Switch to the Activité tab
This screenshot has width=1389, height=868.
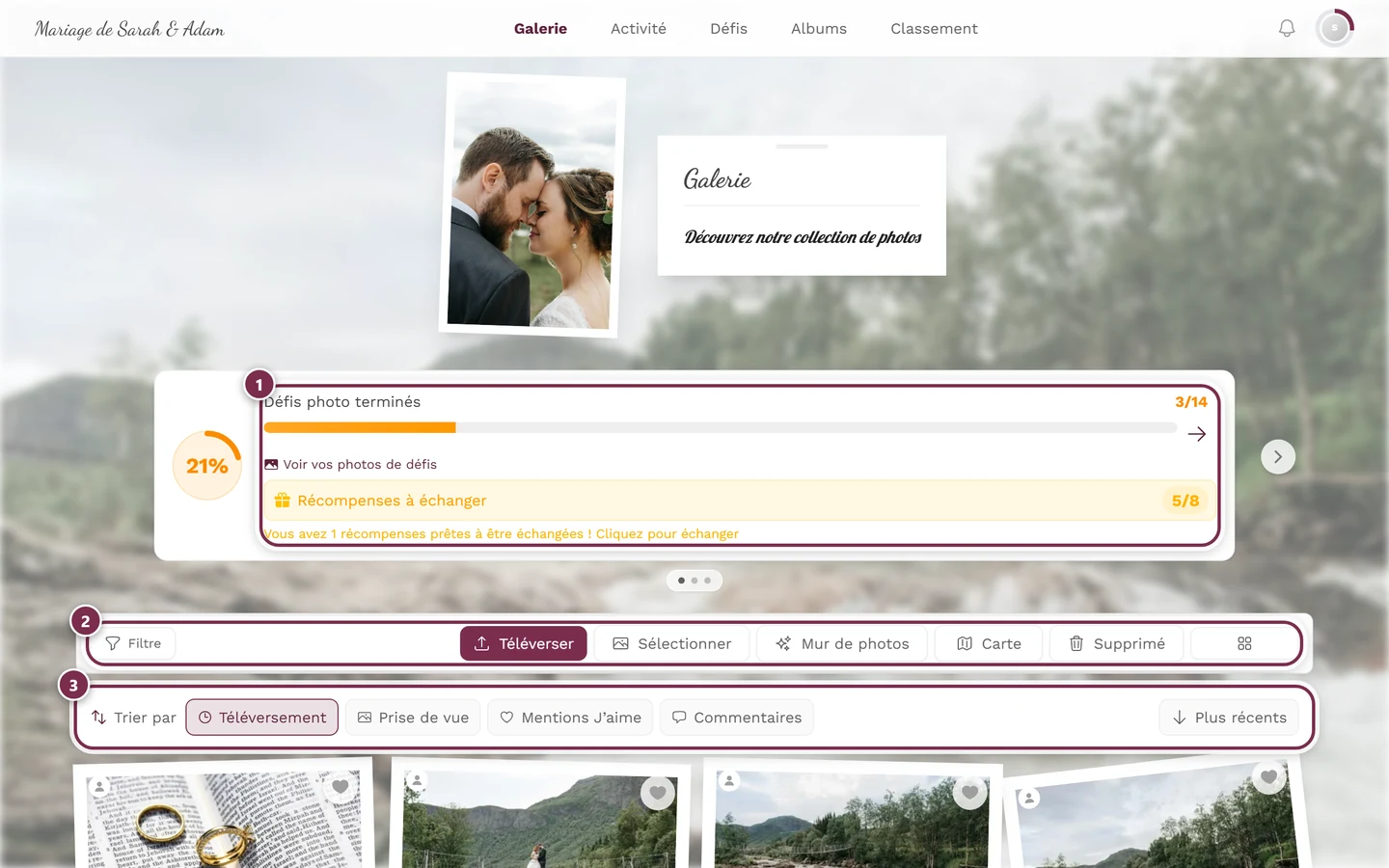[639, 29]
